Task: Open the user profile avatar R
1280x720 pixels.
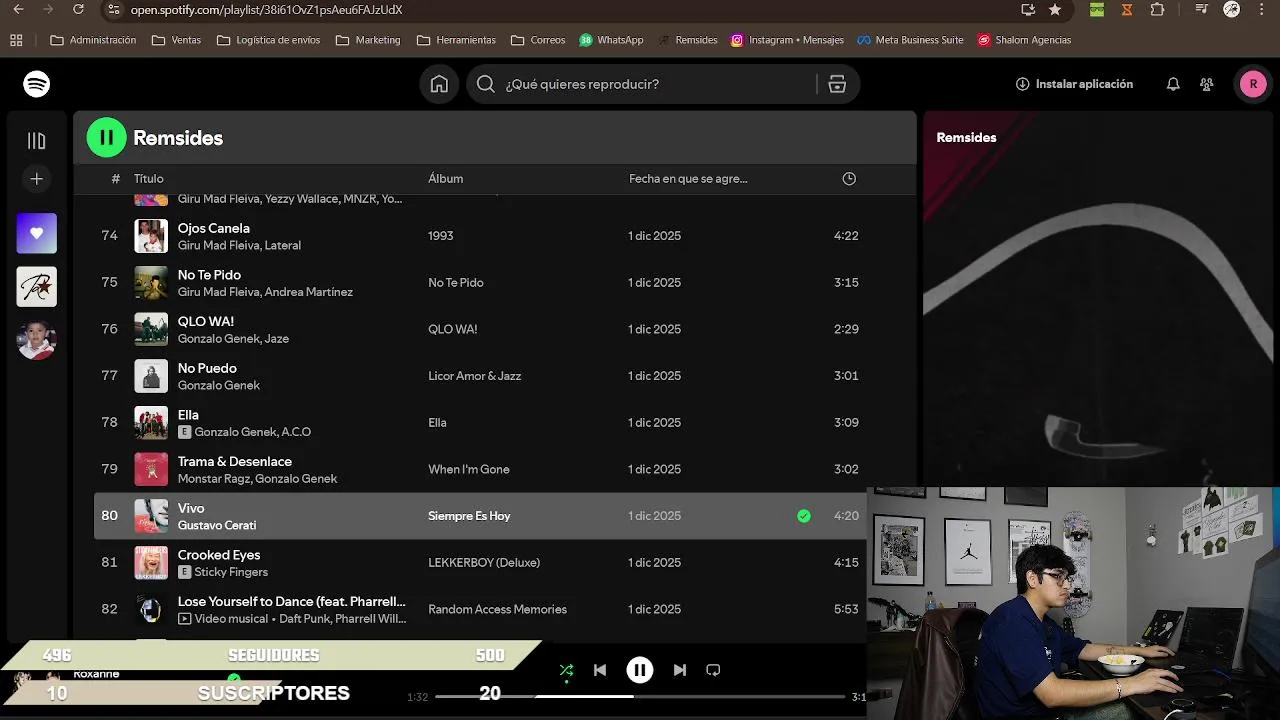Action: (1253, 84)
